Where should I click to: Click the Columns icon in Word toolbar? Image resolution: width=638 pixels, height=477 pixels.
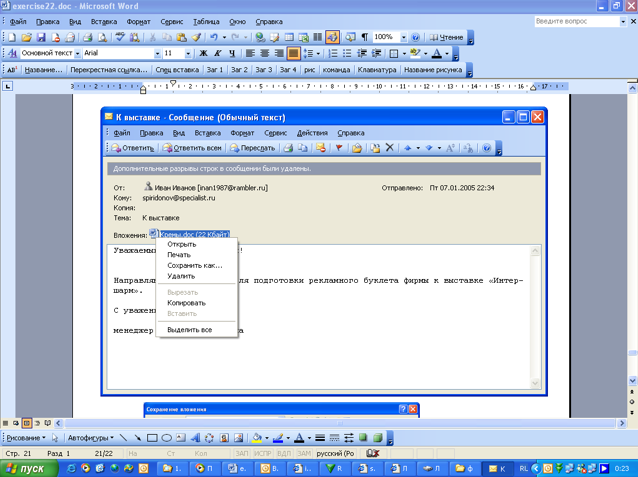[318, 37]
